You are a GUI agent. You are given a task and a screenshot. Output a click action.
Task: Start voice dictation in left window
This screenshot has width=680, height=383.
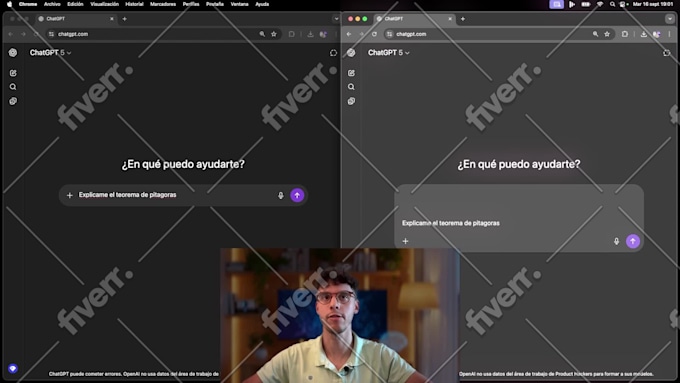[x=281, y=195]
